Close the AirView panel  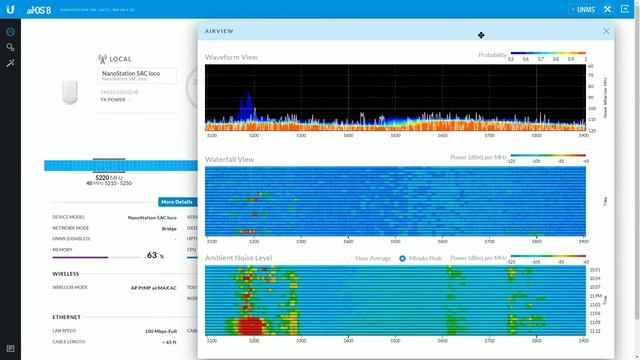point(606,31)
